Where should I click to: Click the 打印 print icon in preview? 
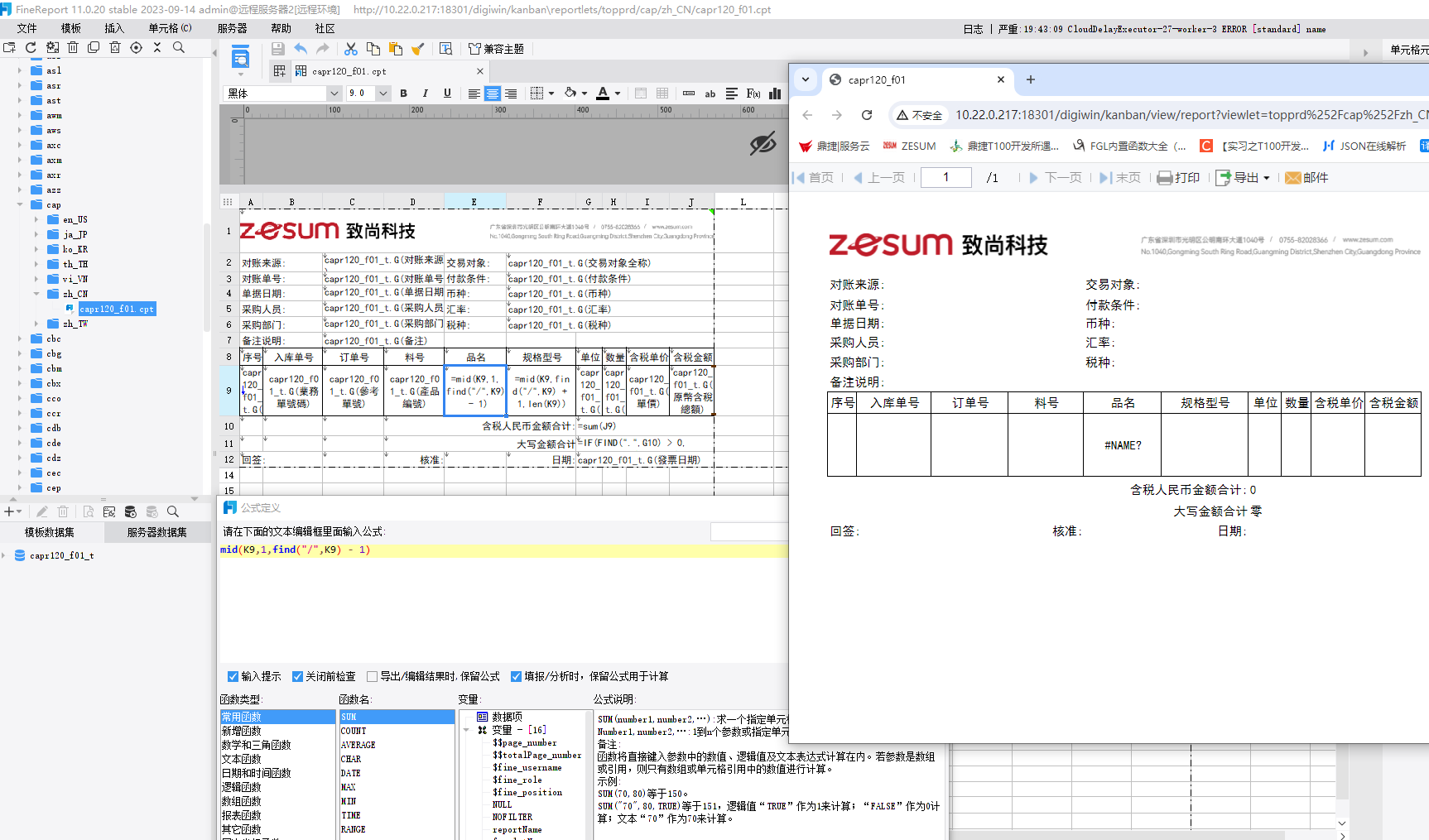click(1178, 178)
